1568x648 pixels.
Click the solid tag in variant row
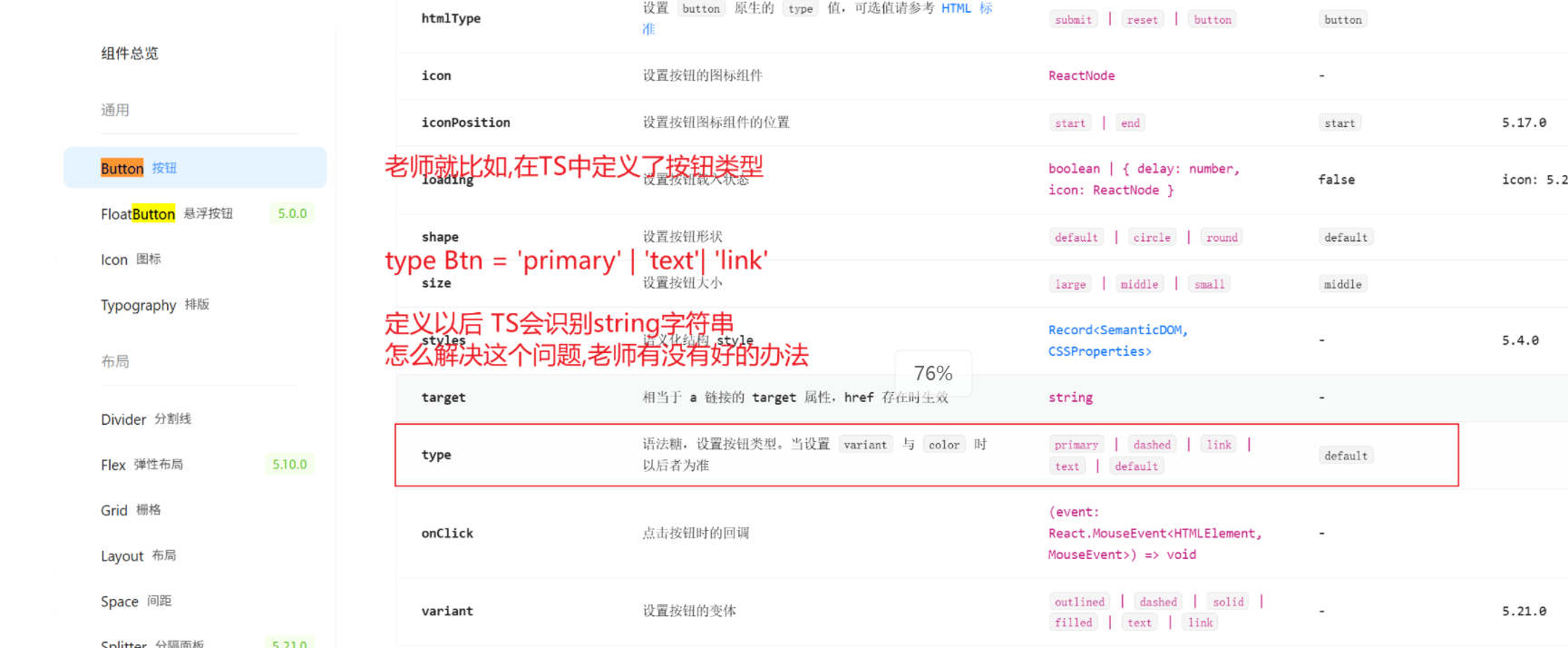(1228, 602)
